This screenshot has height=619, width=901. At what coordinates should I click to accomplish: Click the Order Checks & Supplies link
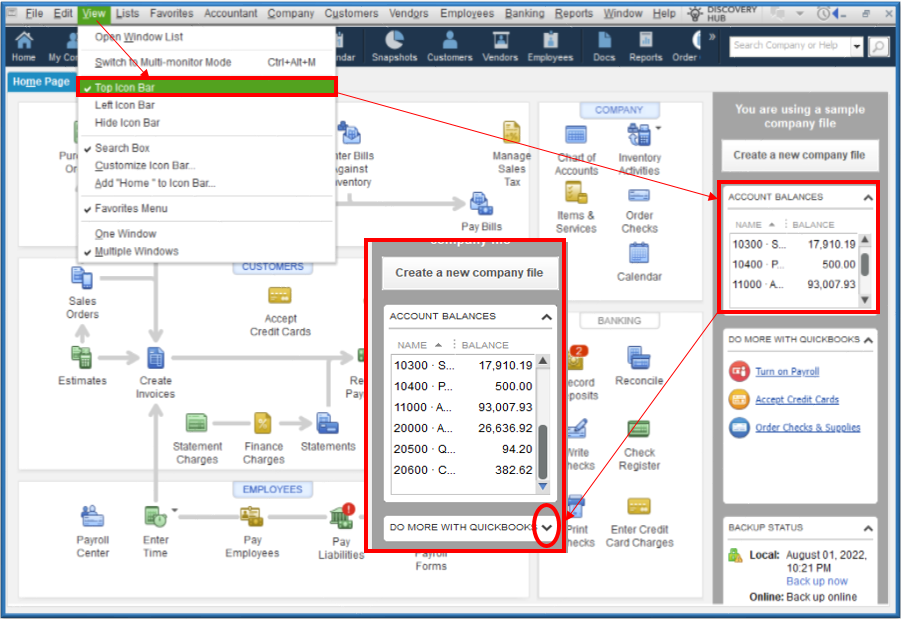pyautogui.click(x=807, y=427)
